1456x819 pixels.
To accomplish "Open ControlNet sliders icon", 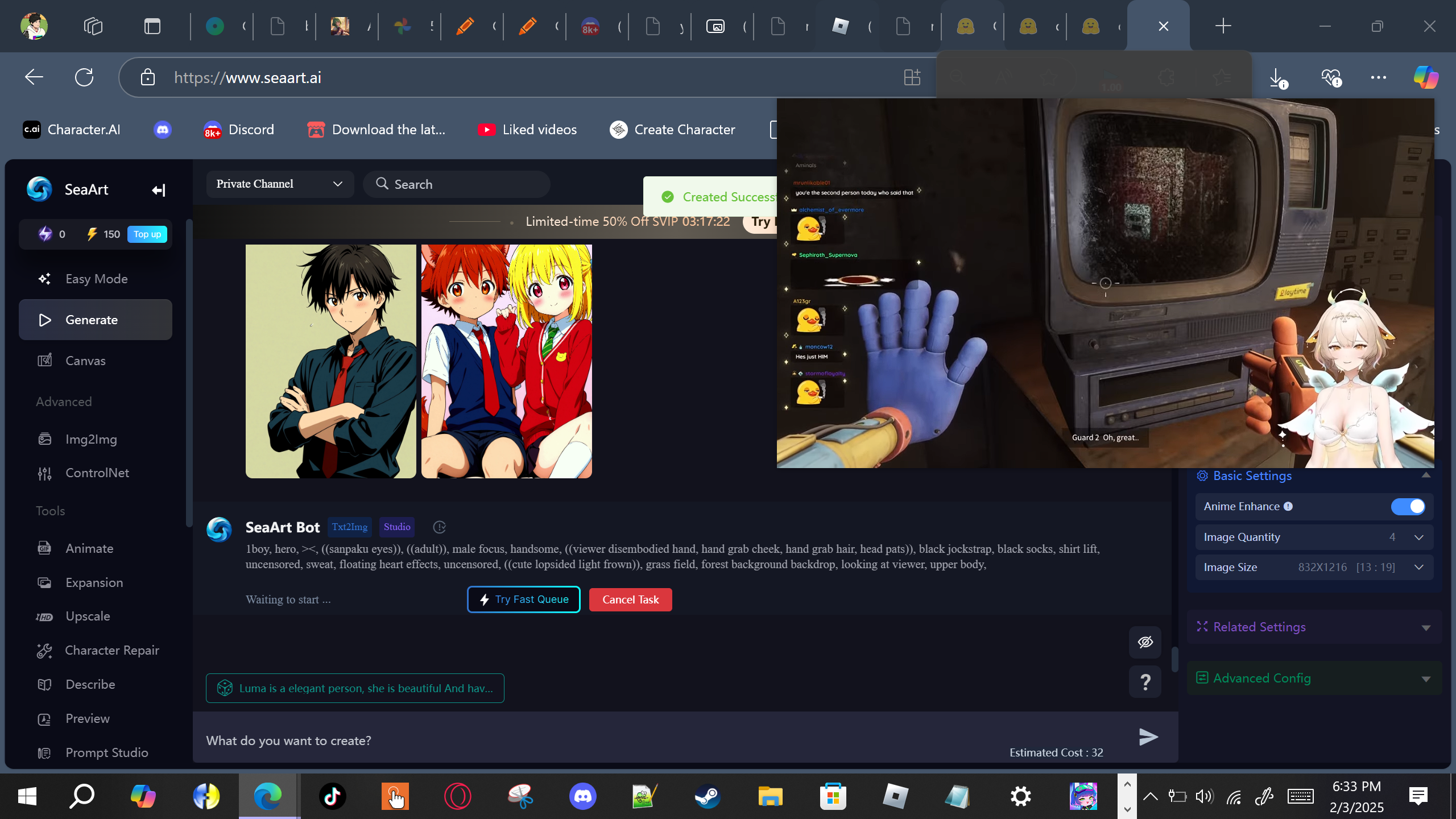I will [x=44, y=473].
